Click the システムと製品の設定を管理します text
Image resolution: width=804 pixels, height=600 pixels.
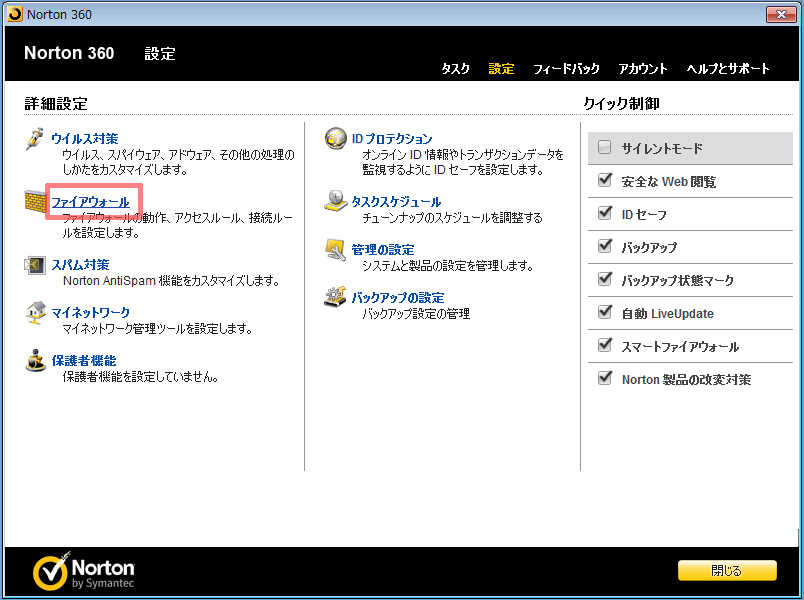click(448, 266)
